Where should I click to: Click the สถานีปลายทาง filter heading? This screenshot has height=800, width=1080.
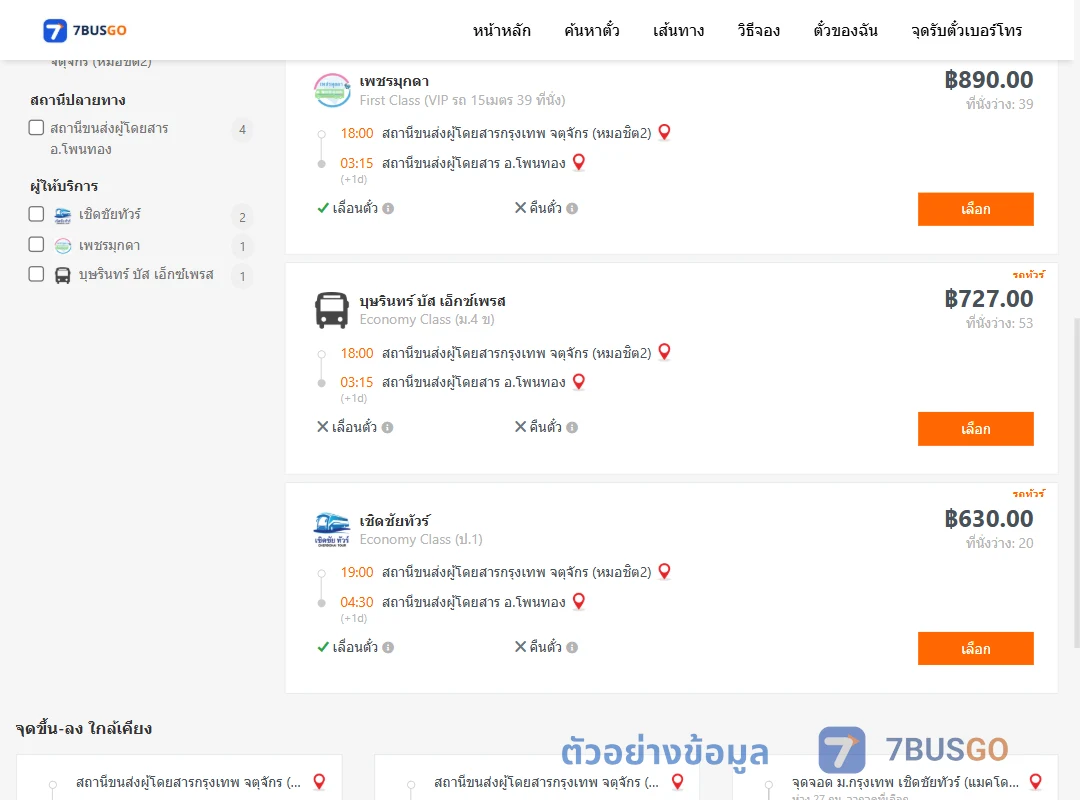78,101
